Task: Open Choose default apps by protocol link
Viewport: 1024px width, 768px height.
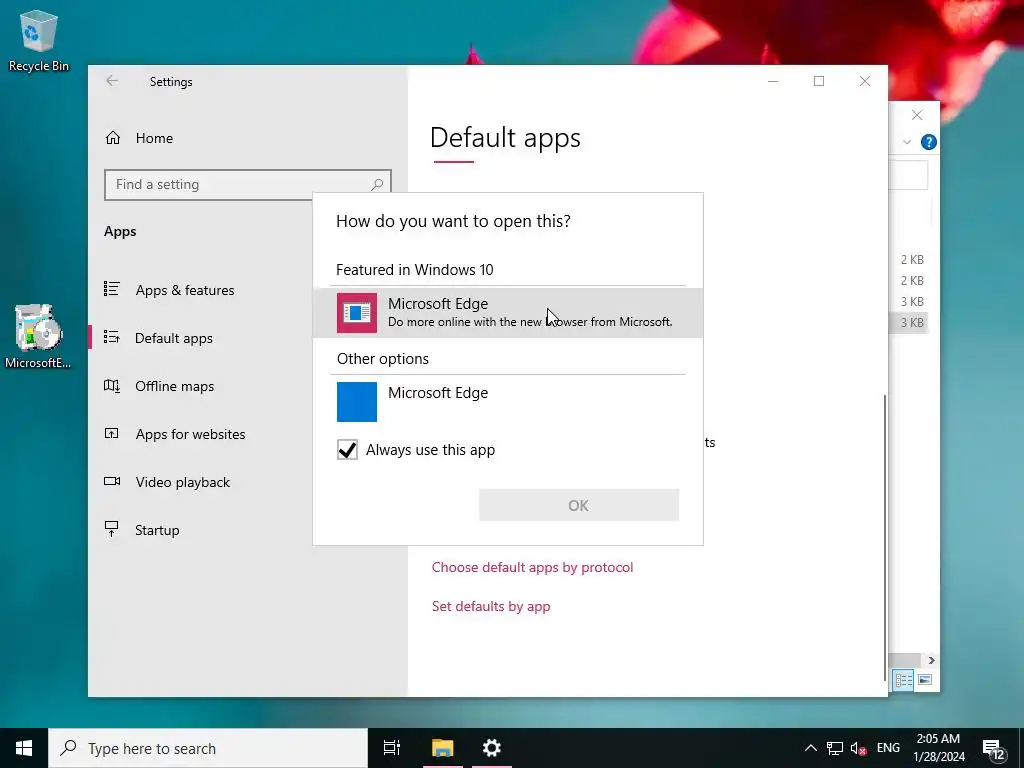Action: (532, 567)
